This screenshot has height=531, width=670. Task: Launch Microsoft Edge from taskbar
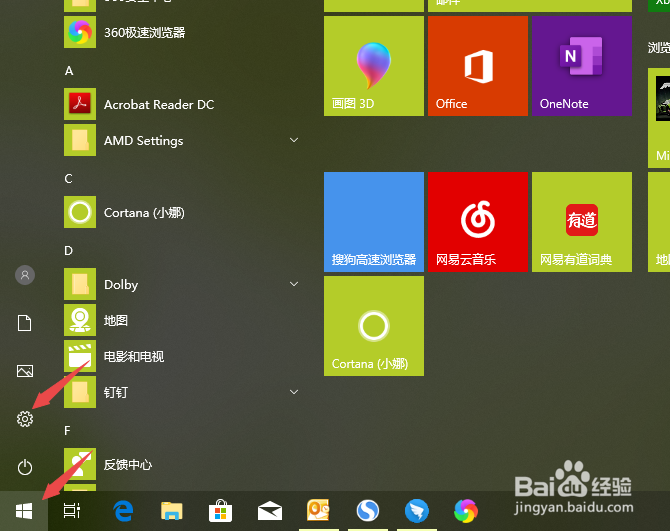[x=123, y=510]
